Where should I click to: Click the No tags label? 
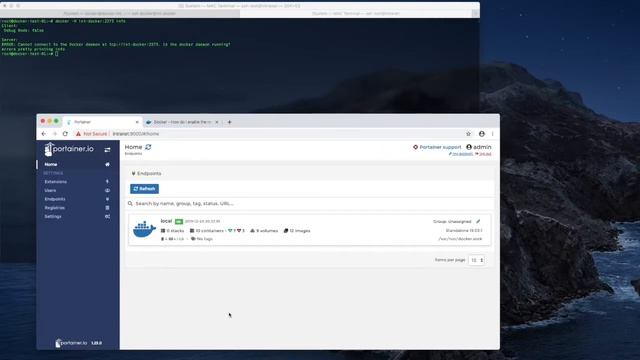click(204, 239)
